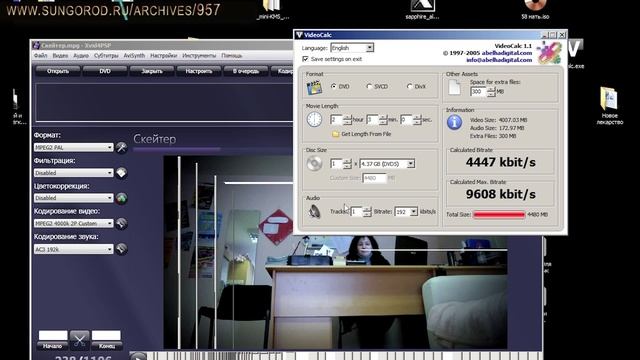Viewport: 640px width, 360px height.
Task: Open the Аудио menu
Action: [81, 56]
